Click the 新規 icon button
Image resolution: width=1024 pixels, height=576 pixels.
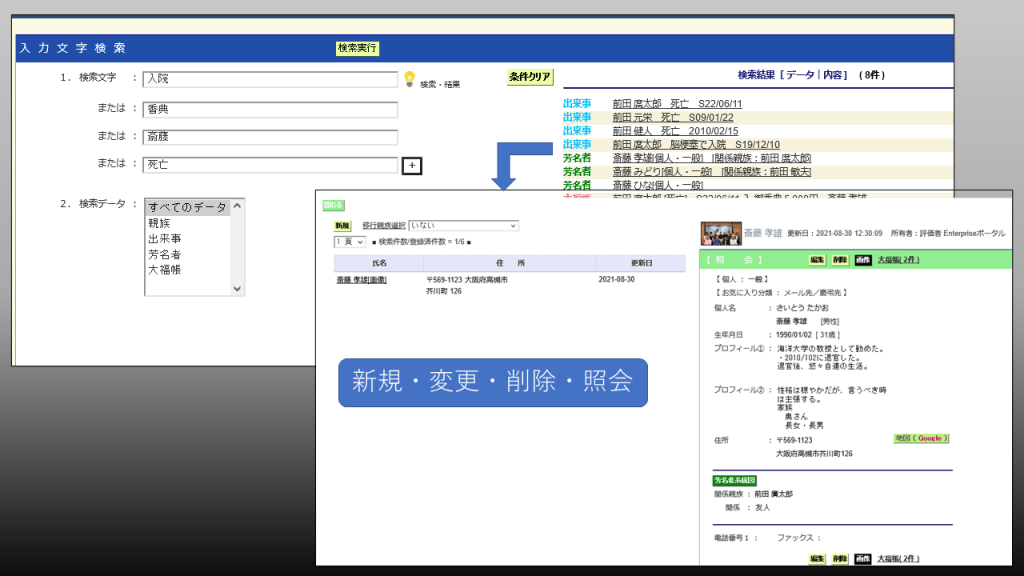click(x=342, y=226)
